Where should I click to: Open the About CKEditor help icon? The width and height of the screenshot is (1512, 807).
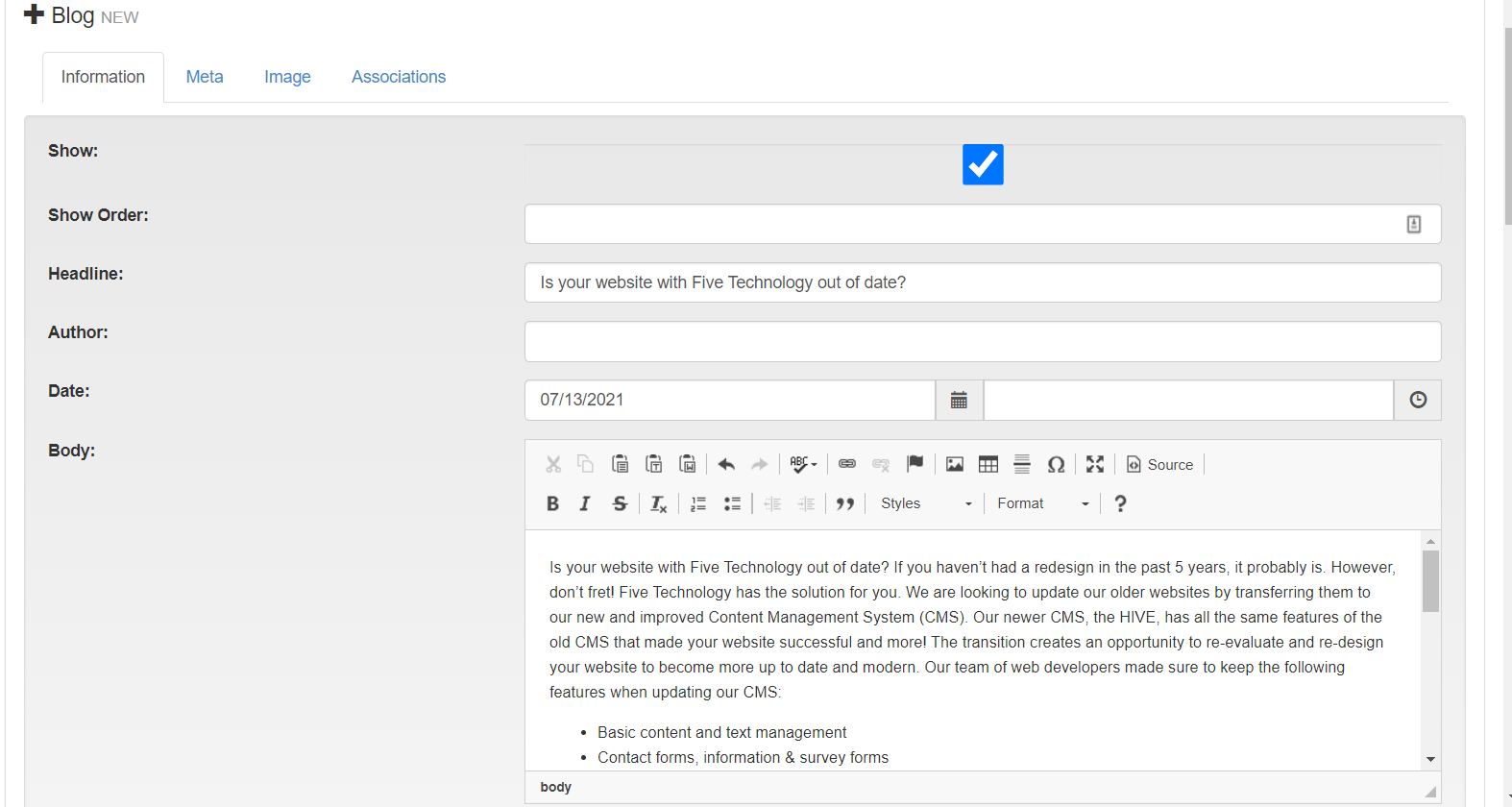(1120, 503)
